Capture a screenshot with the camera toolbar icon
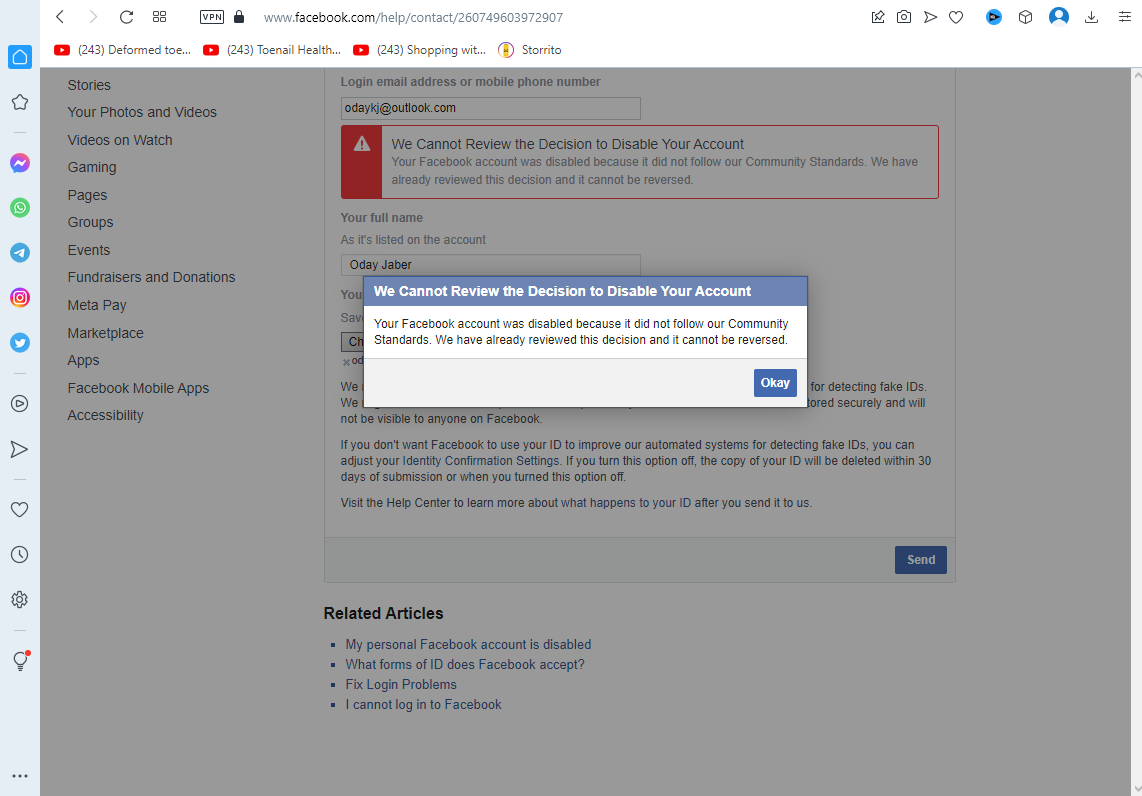This screenshot has width=1142, height=796. point(904,17)
